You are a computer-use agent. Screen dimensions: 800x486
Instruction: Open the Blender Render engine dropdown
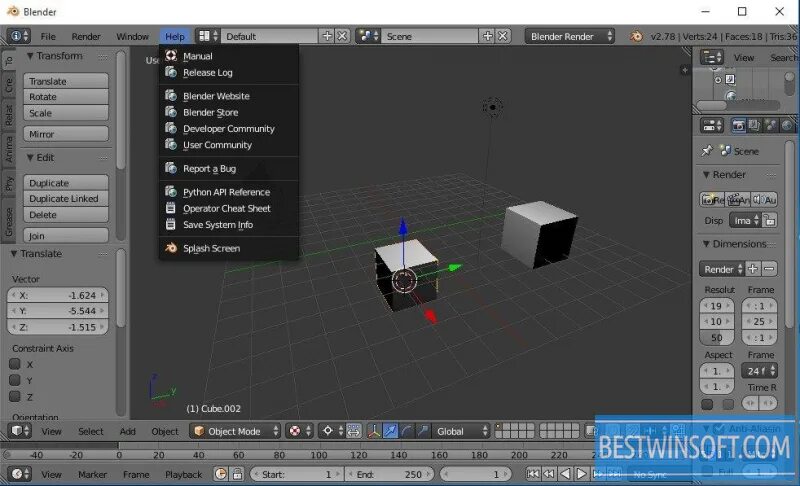pos(570,36)
